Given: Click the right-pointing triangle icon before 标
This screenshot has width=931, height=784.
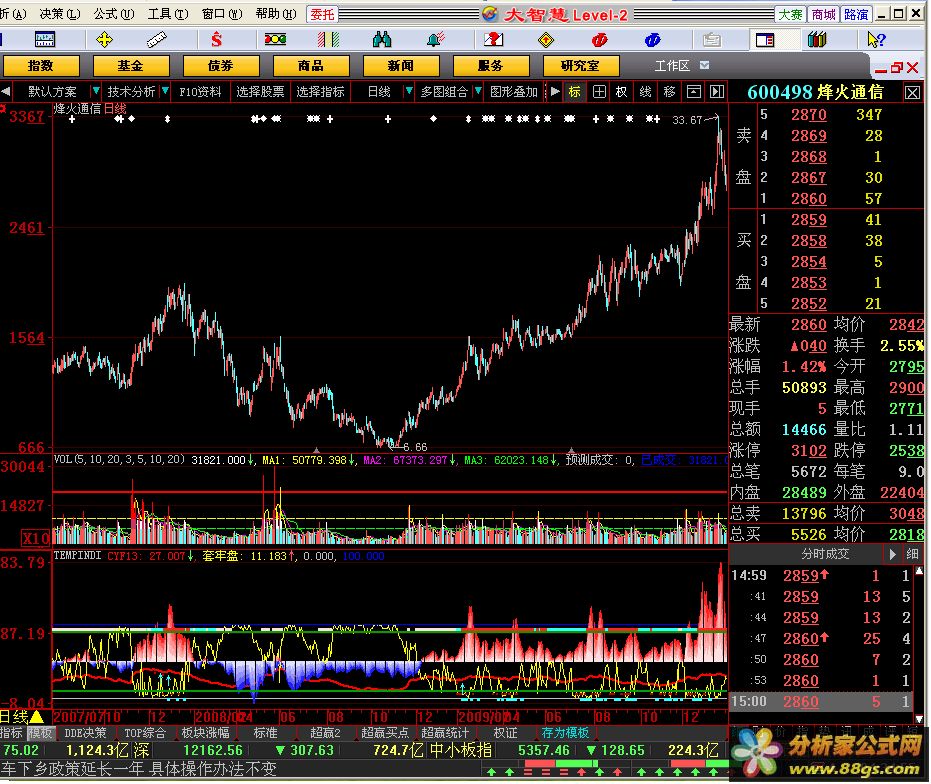Looking at the screenshot, I should [555, 91].
